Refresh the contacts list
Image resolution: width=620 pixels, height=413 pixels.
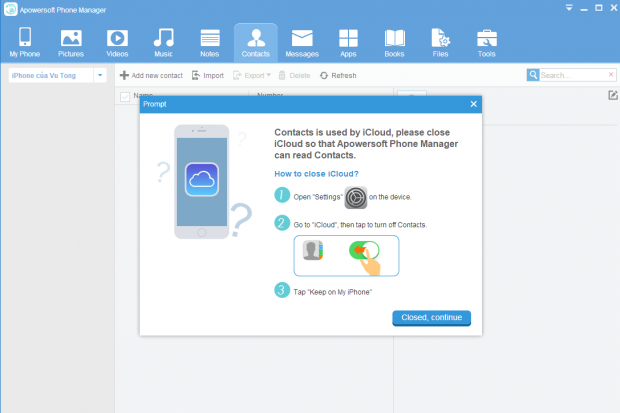(338, 75)
